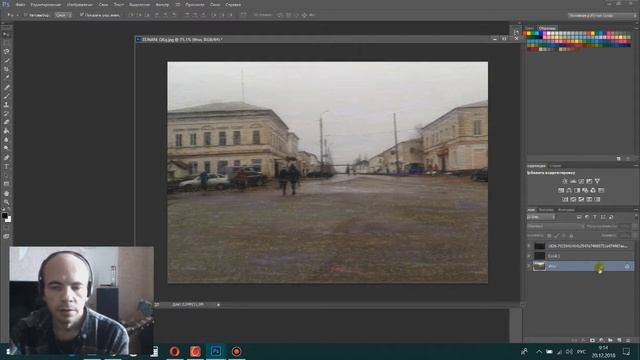
Task: Open the layer filter kind dropdown
Action: (x=541, y=217)
